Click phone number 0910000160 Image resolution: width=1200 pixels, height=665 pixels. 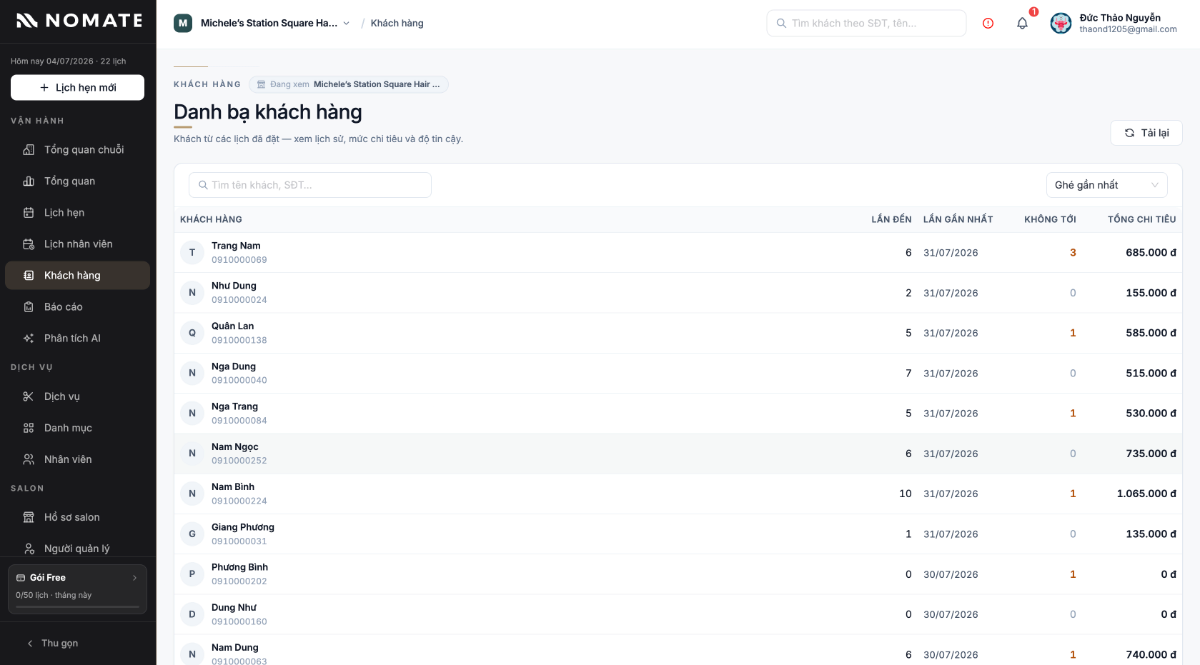click(x=239, y=621)
